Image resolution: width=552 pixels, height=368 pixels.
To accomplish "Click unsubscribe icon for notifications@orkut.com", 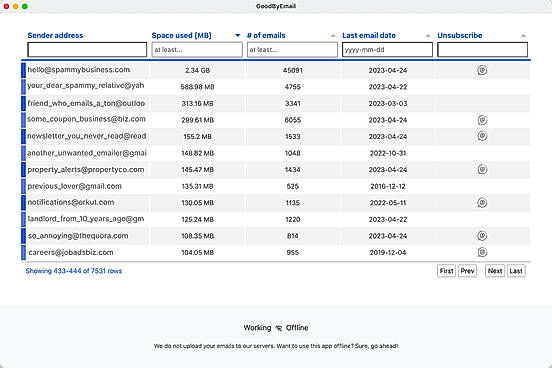I will pos(482,202).
